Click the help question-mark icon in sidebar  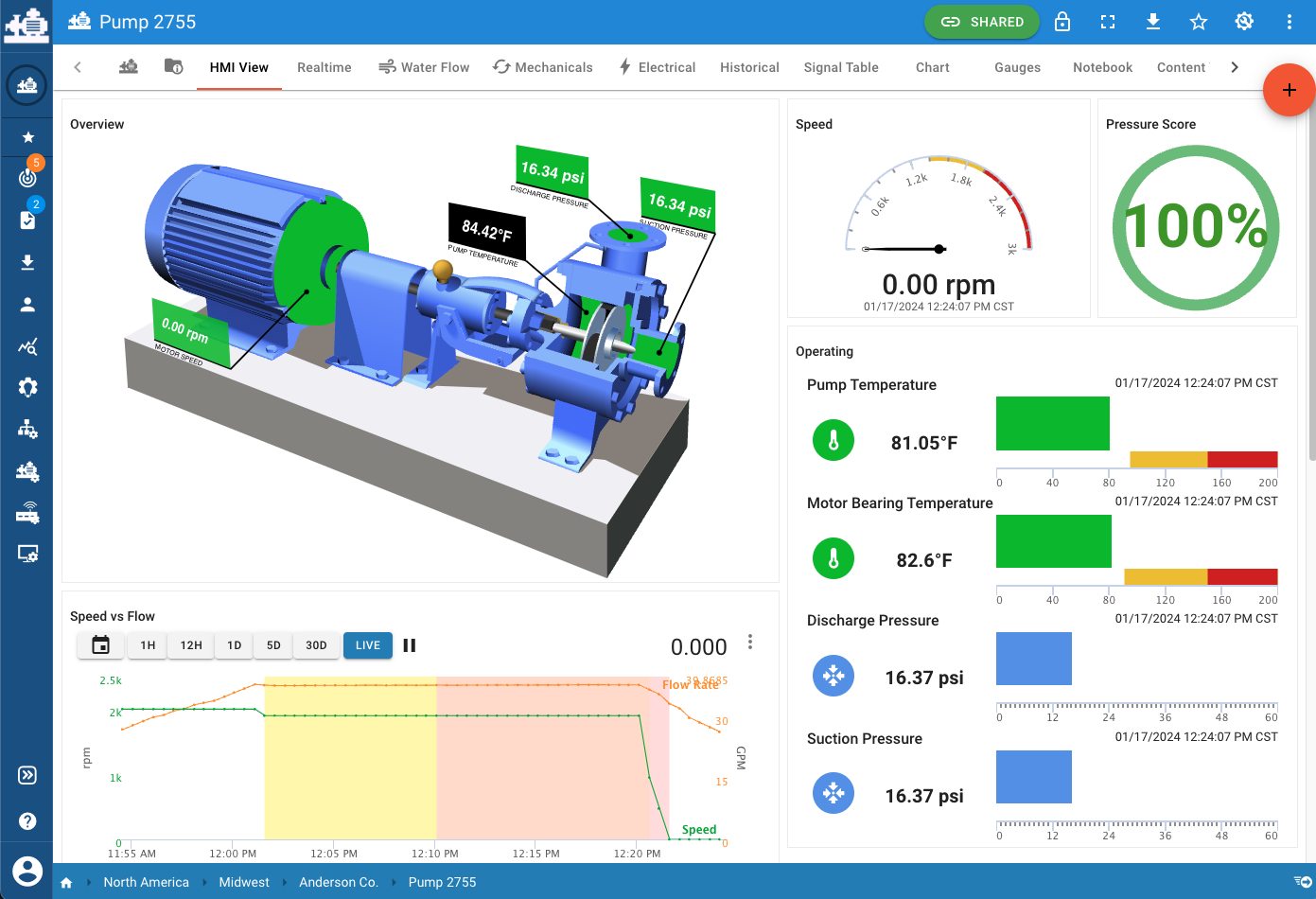[26, 820]
